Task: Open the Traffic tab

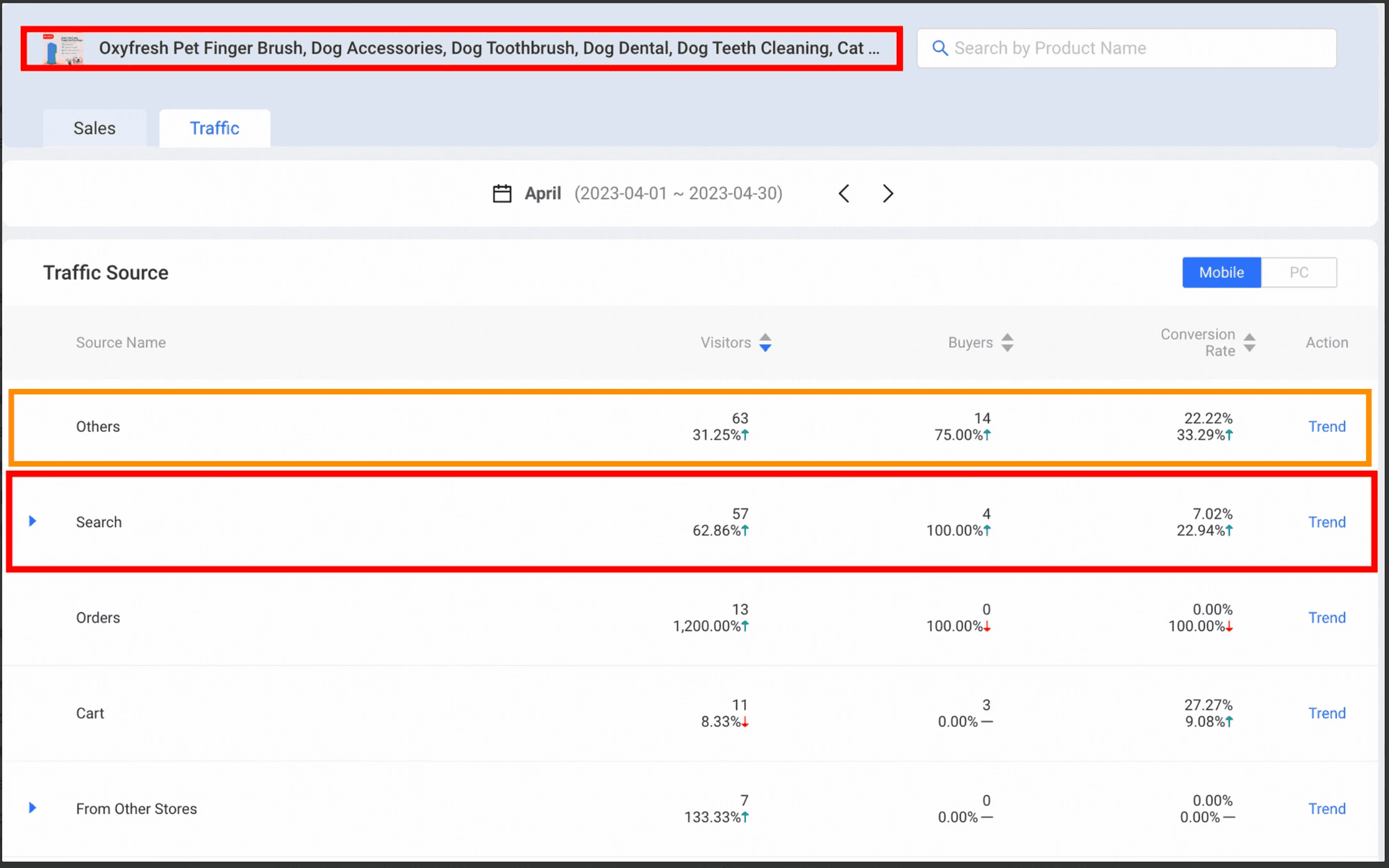Action: coord(215,128)
